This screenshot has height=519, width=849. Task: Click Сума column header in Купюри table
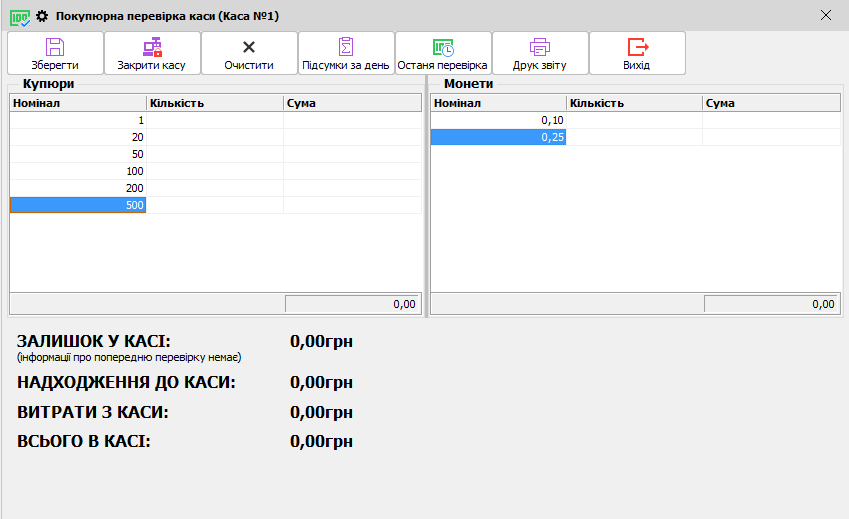tap(352, 103)
